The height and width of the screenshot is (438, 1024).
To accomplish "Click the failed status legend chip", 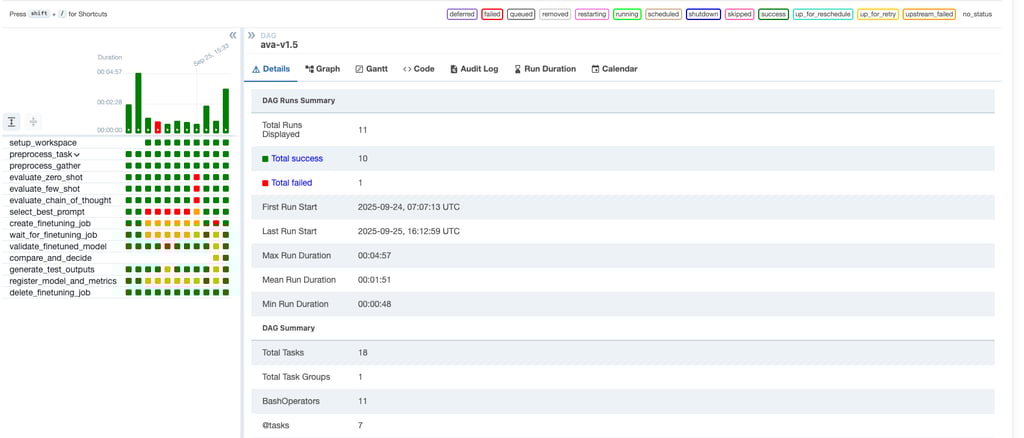I will click(x=492, y=14).
